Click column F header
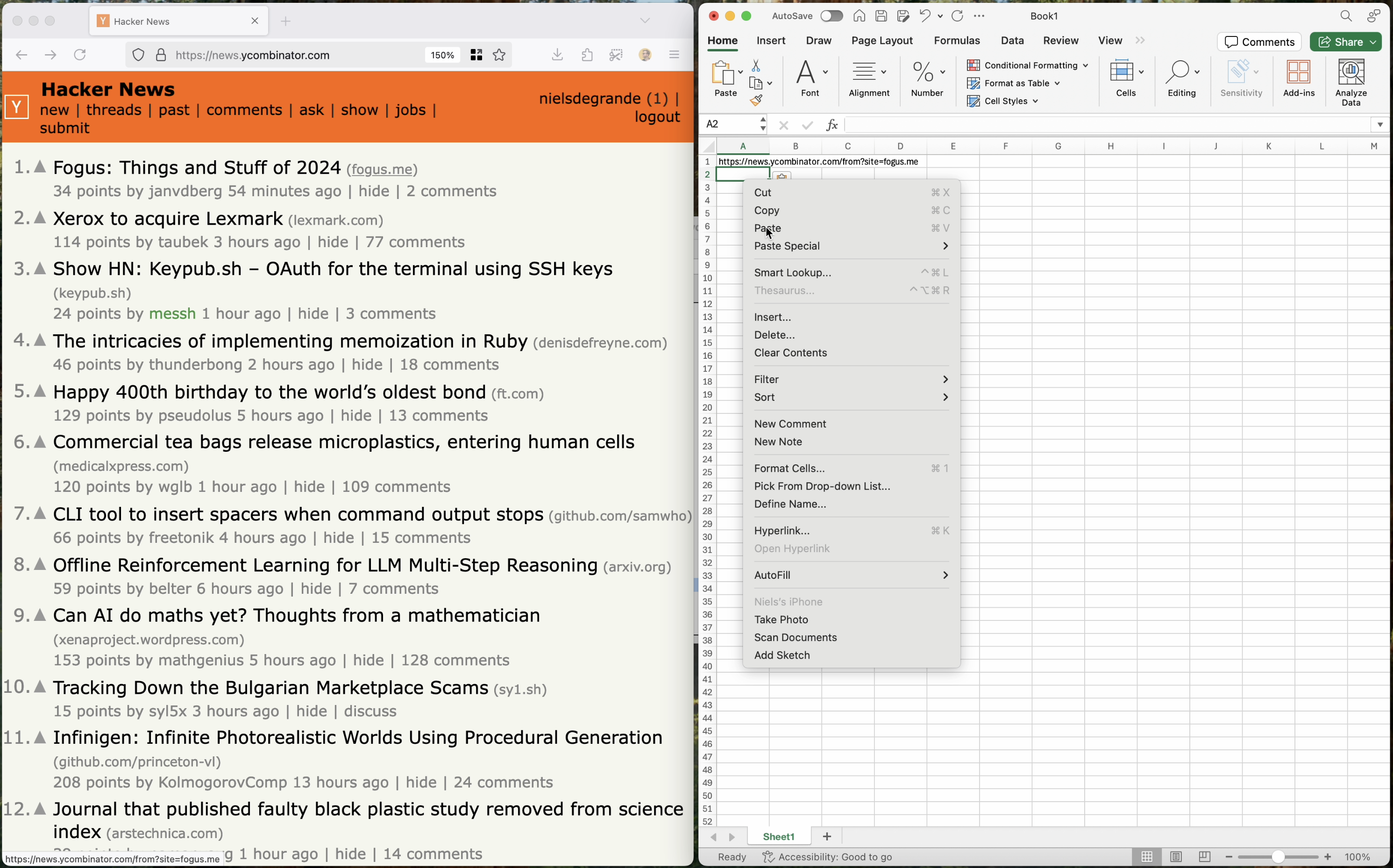 tap(1005, 146)
